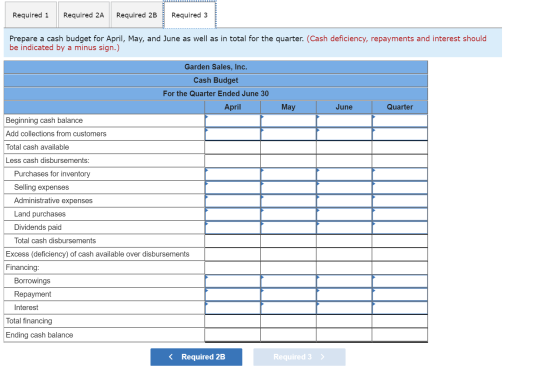Viewport: 560px width, 368px height.
Task: Select the Required 2B tab
Action: click(136, 15)
